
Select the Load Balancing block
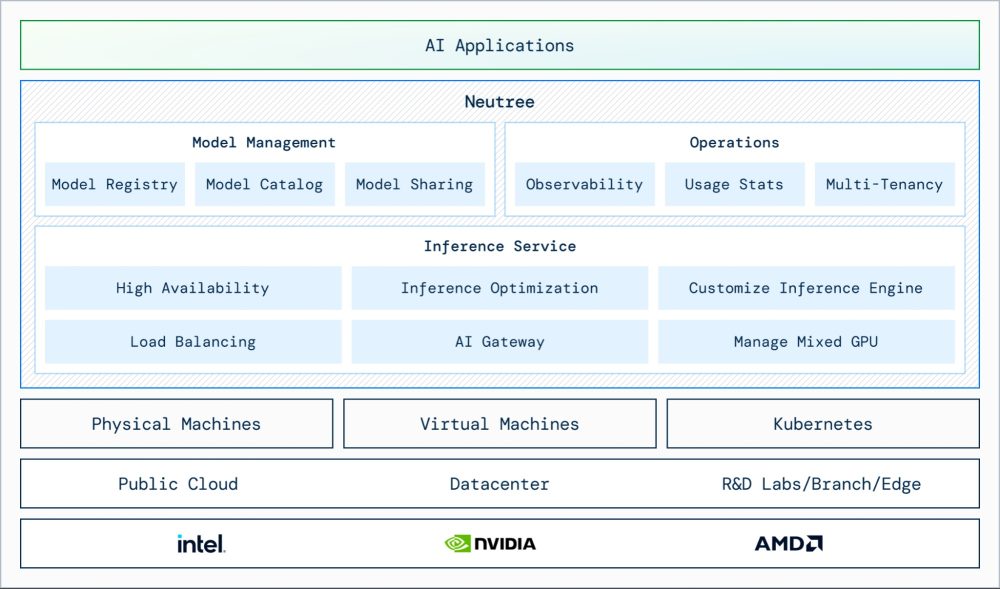(193, 342)
